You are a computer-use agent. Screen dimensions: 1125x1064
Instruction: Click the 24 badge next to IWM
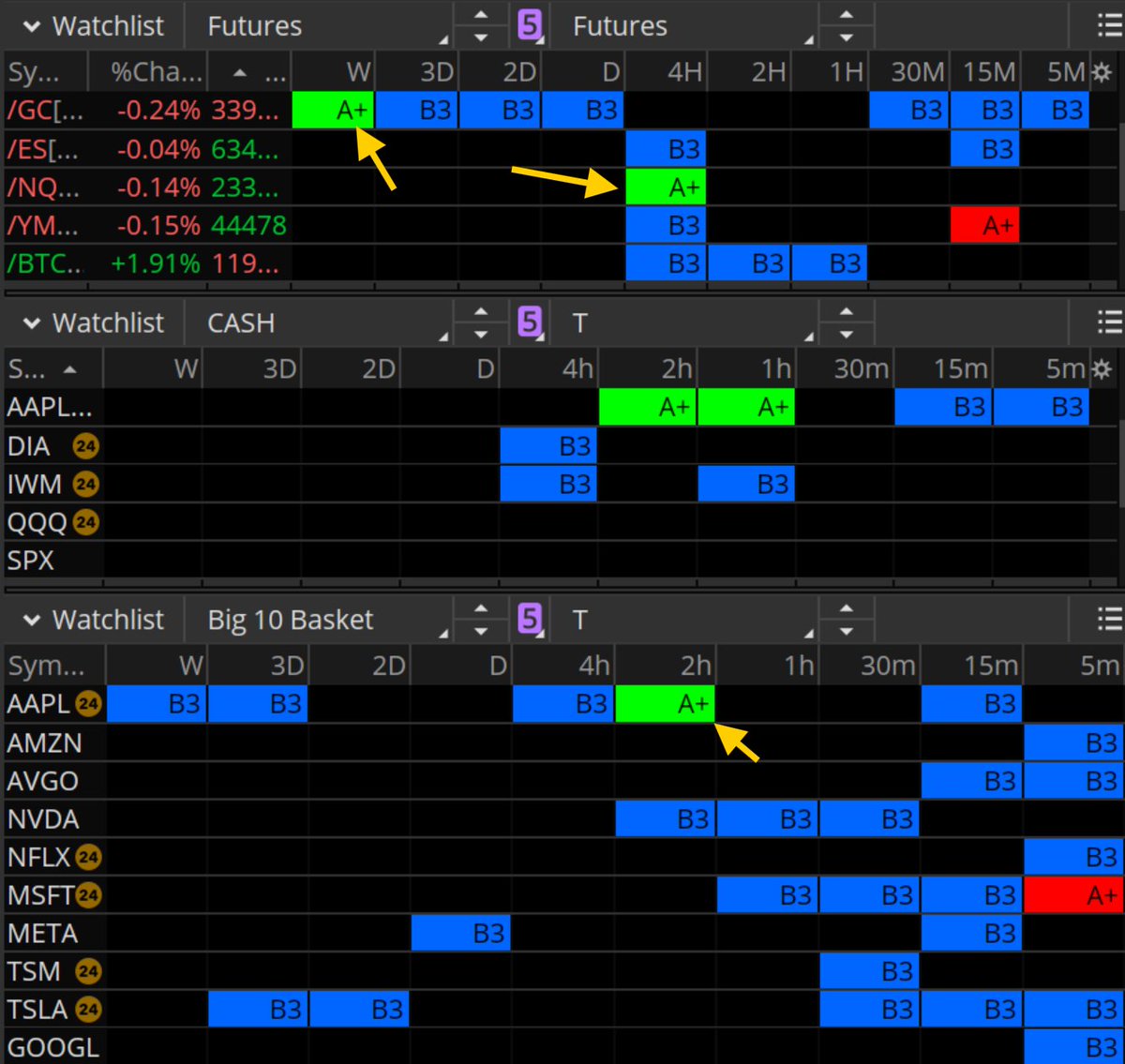click(x=85, y=485)
